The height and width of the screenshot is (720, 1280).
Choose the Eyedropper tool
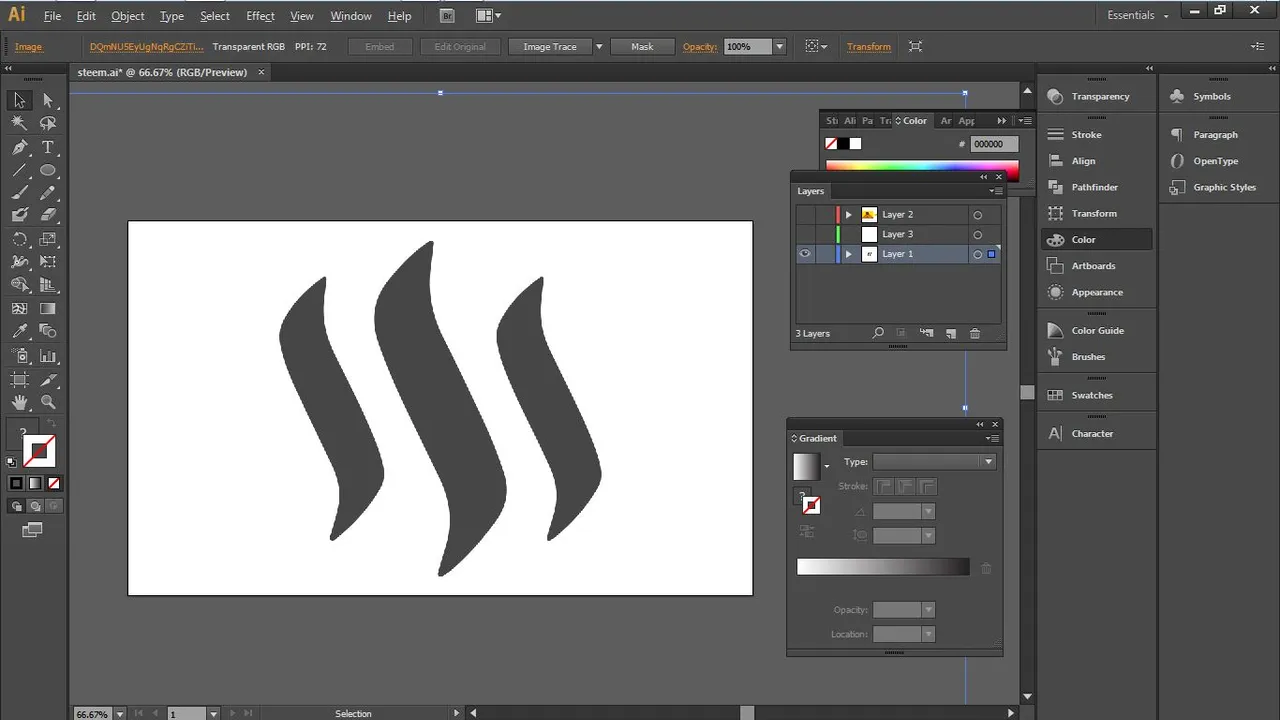(x=19, y=332)
